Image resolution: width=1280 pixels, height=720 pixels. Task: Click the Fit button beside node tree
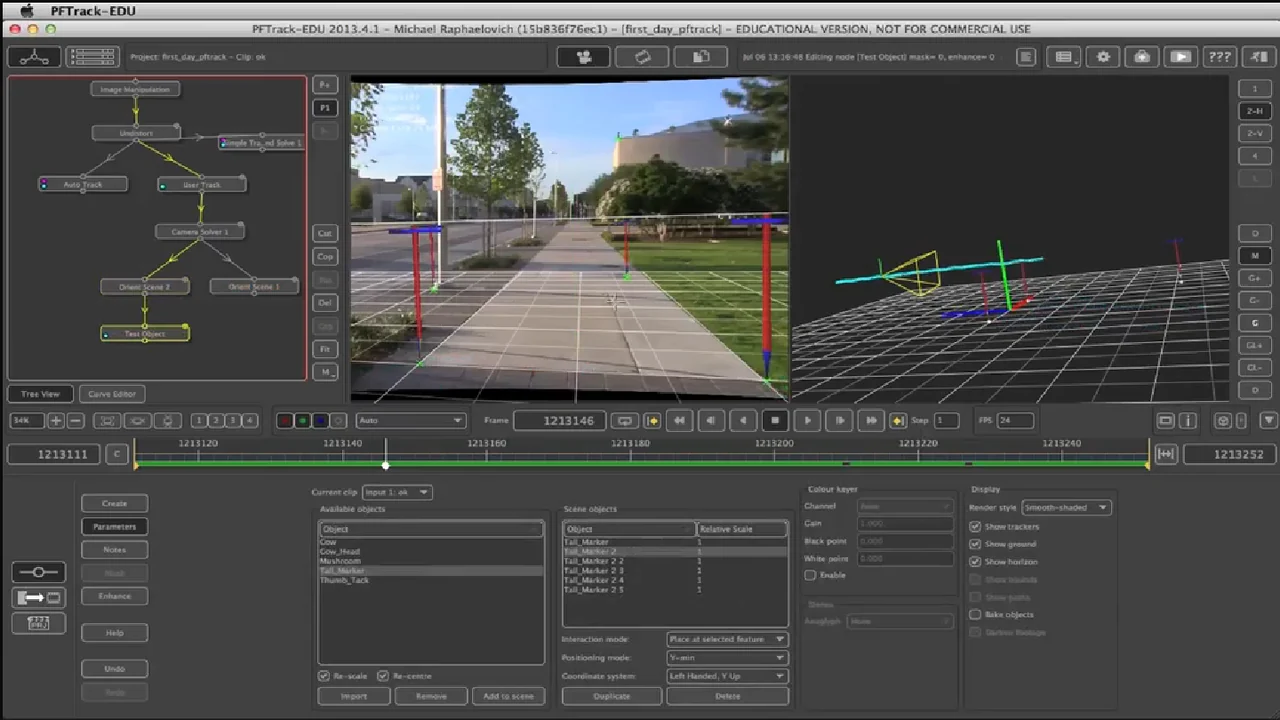(325, 349)
